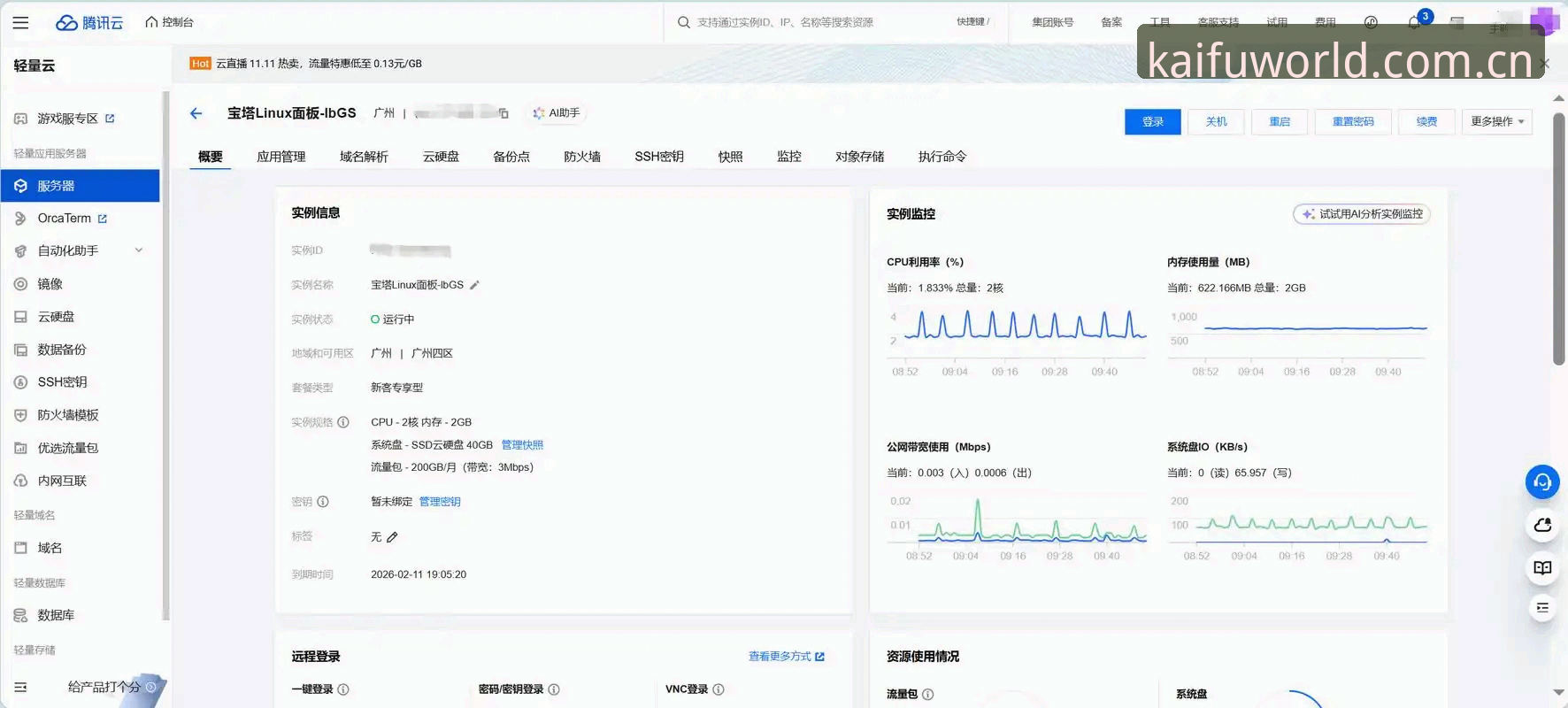
Task: Click 试试用AI分析实例监控 button
Action: (x=1362, y=214)
